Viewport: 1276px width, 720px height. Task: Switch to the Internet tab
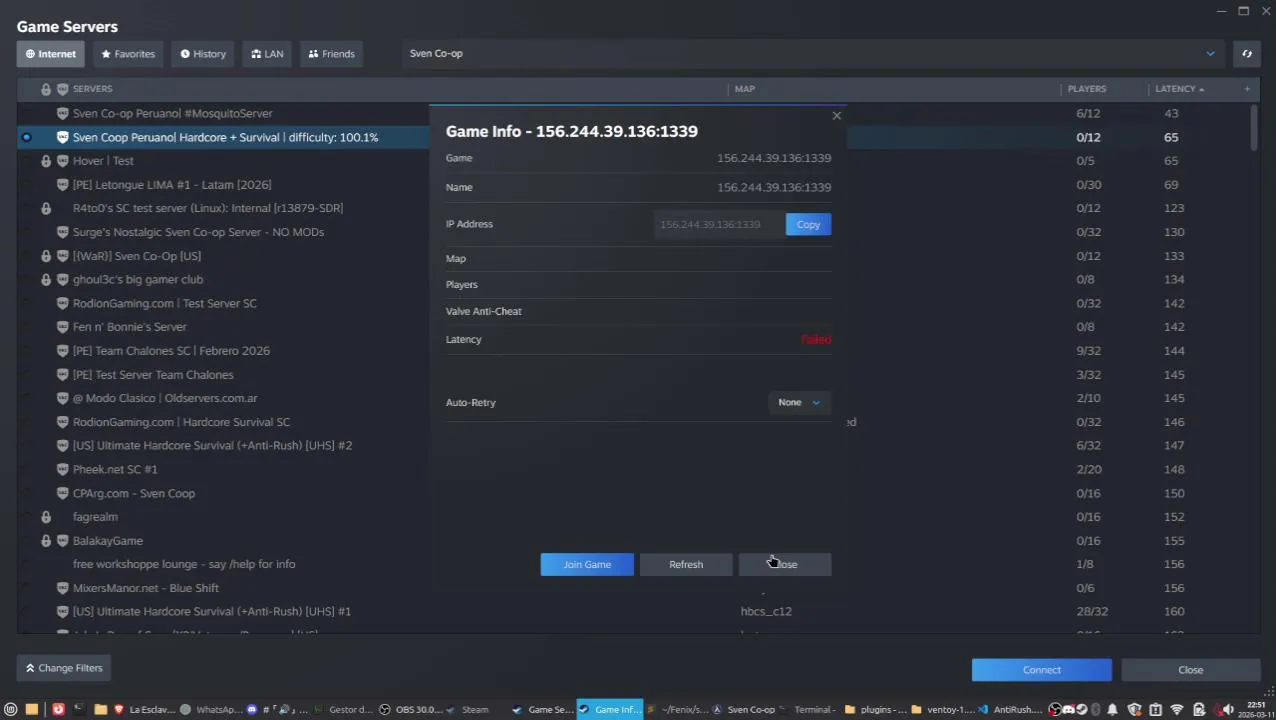tap(50, 54)
